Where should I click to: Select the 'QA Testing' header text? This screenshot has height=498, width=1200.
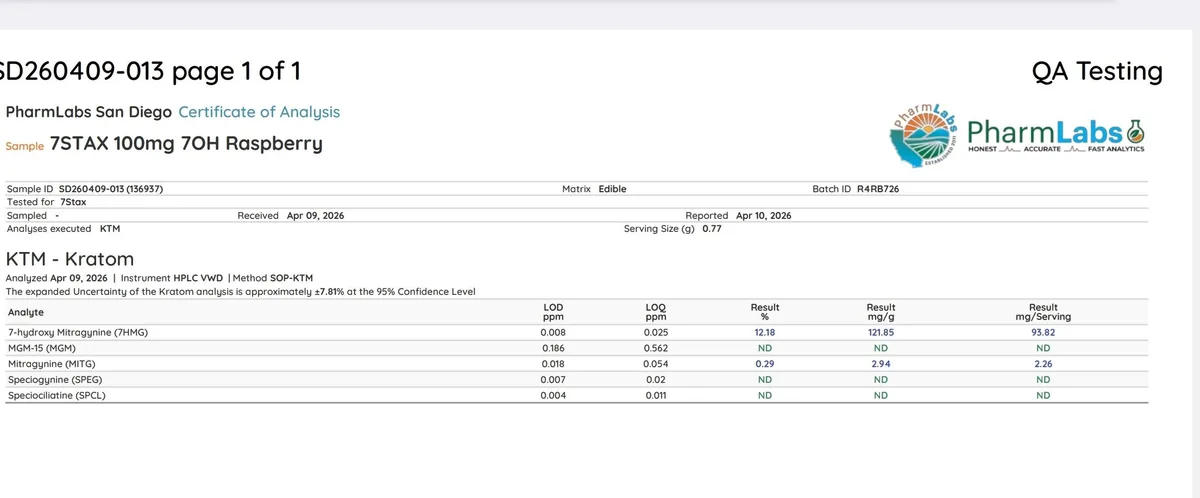tap(1097, 71)
